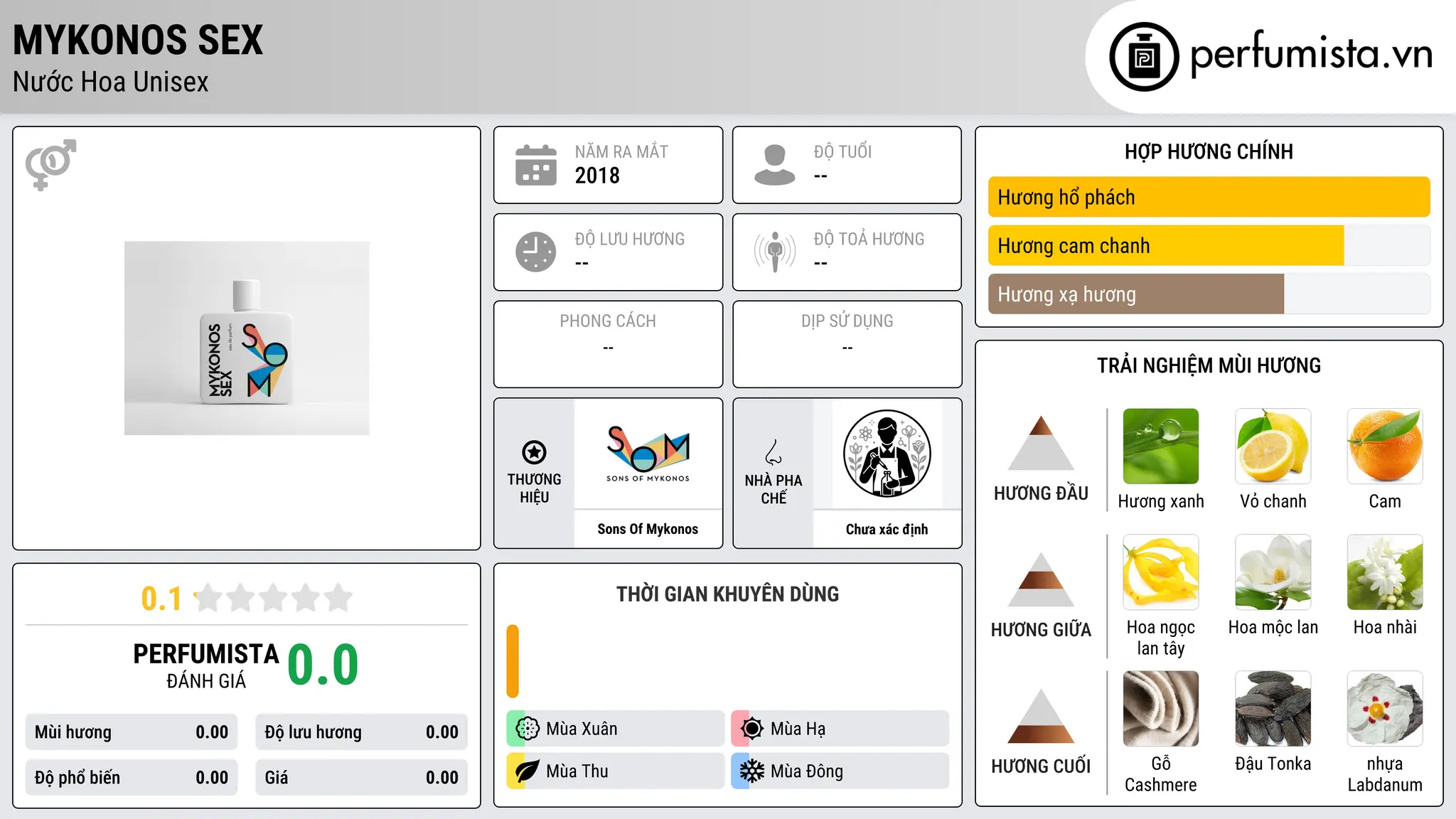This screenshot has height=819, width=1456.
Task: Click the Mùa Đông snowflake icon
Action: (751, 771)
